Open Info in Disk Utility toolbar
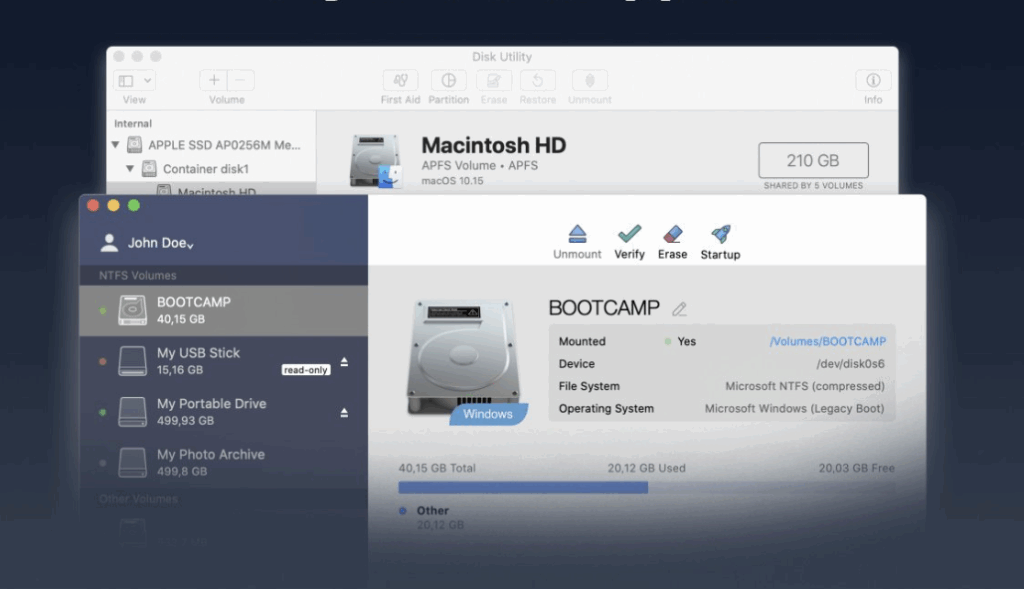The image size is (1024, 589). [x=873, y=87]
